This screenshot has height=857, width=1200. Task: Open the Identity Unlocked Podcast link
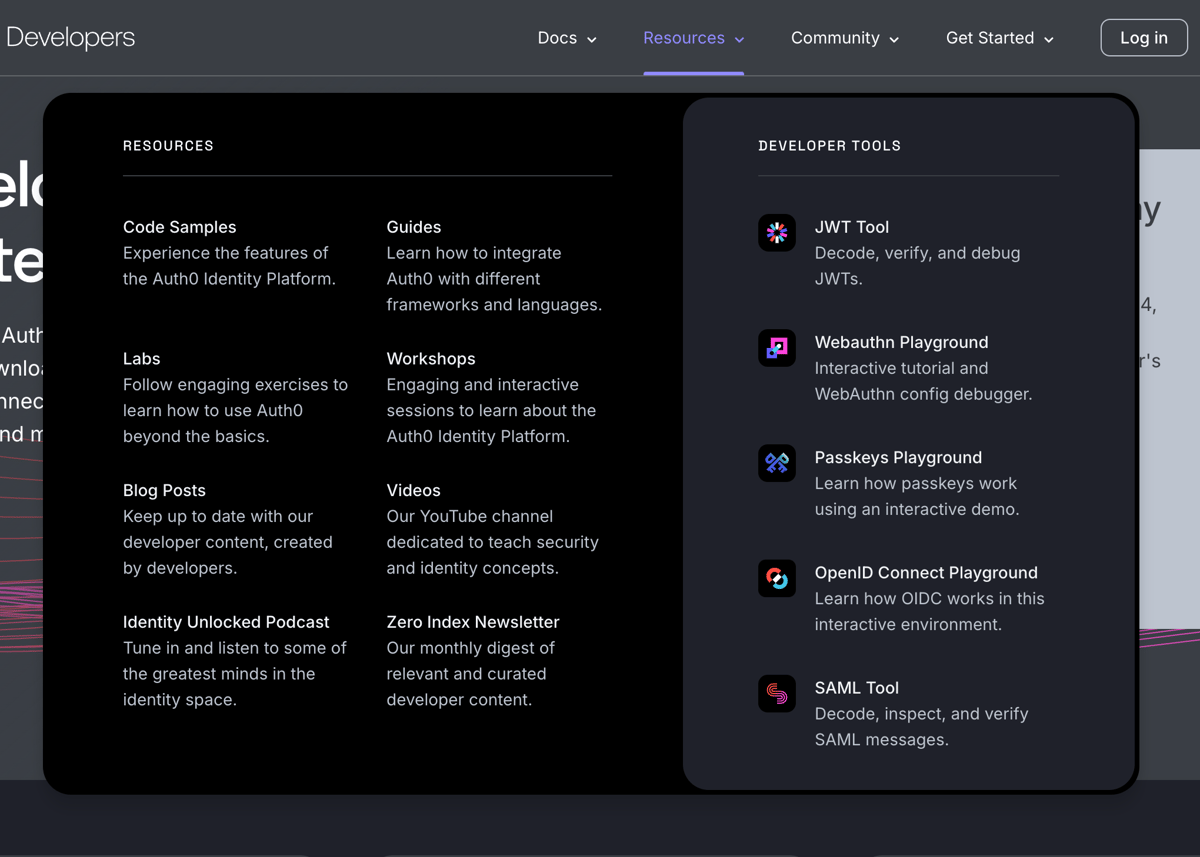[226, 621]
